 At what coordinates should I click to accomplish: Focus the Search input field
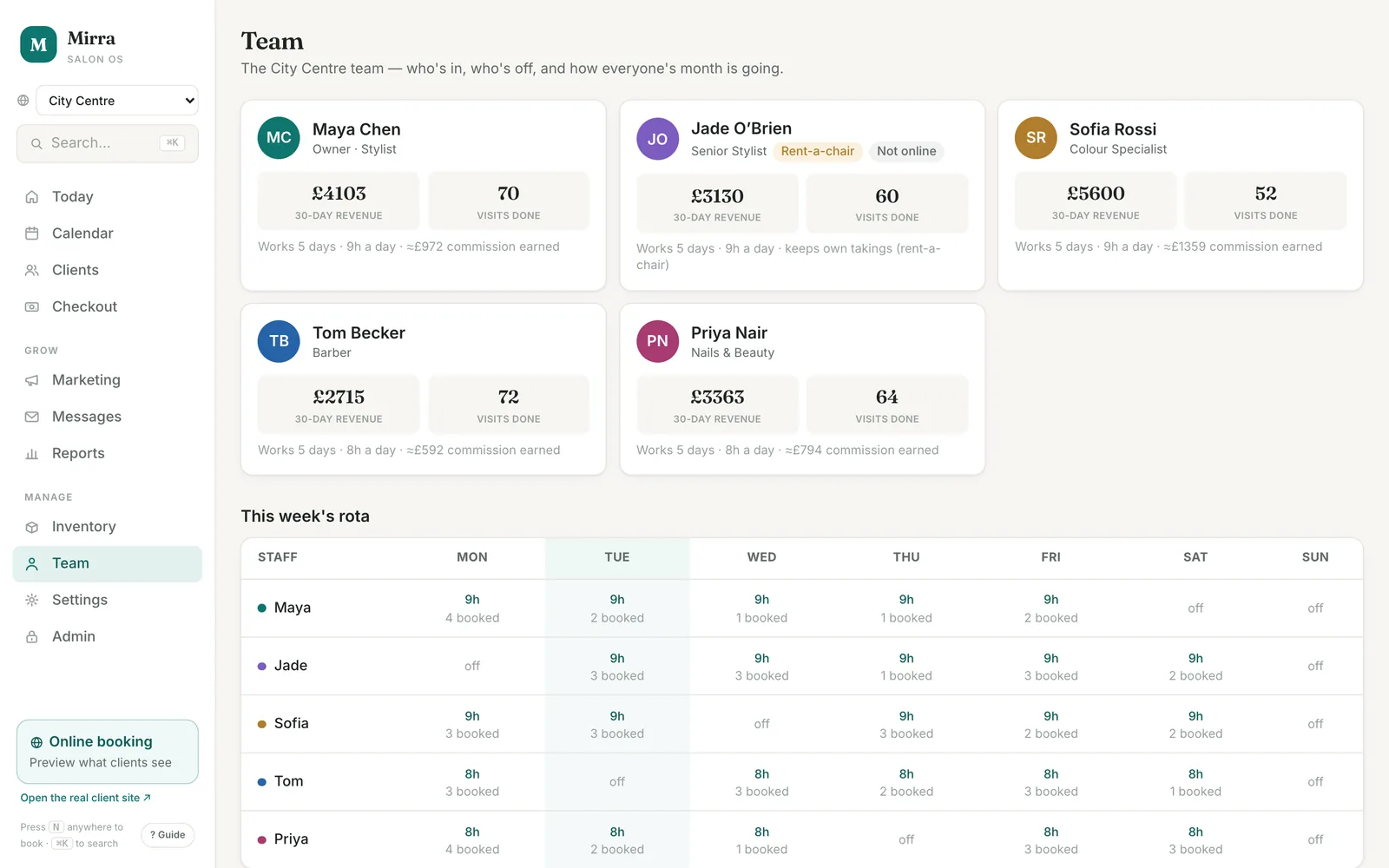(x=108, y=143)
